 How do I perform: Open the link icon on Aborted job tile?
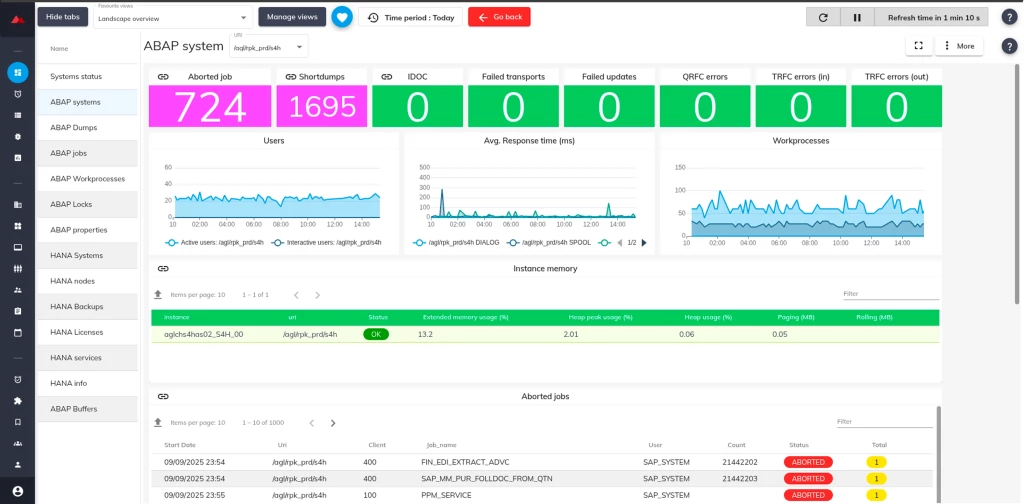click(163, 76)
